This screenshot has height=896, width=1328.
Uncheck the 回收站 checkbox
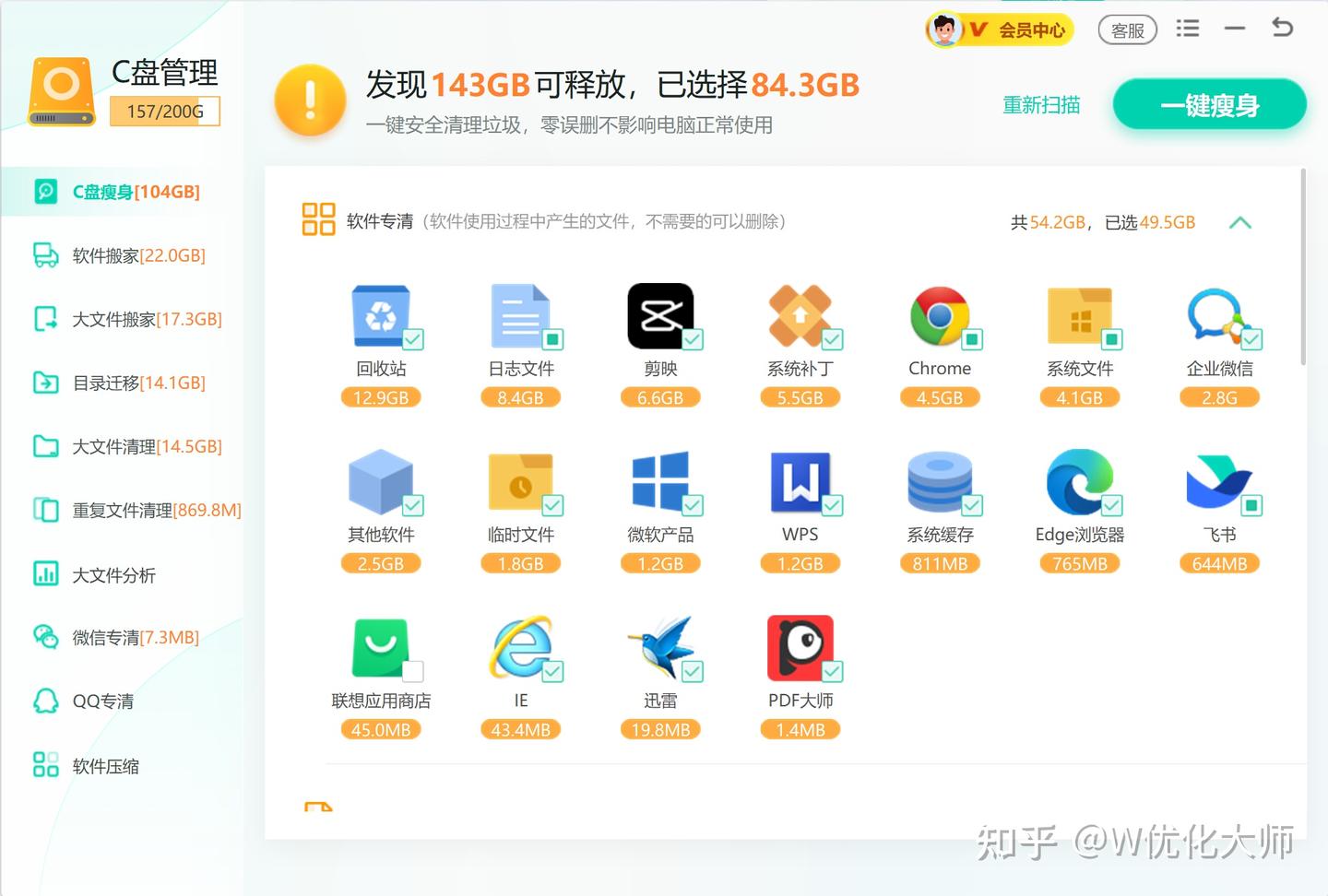tap(413, 339)
